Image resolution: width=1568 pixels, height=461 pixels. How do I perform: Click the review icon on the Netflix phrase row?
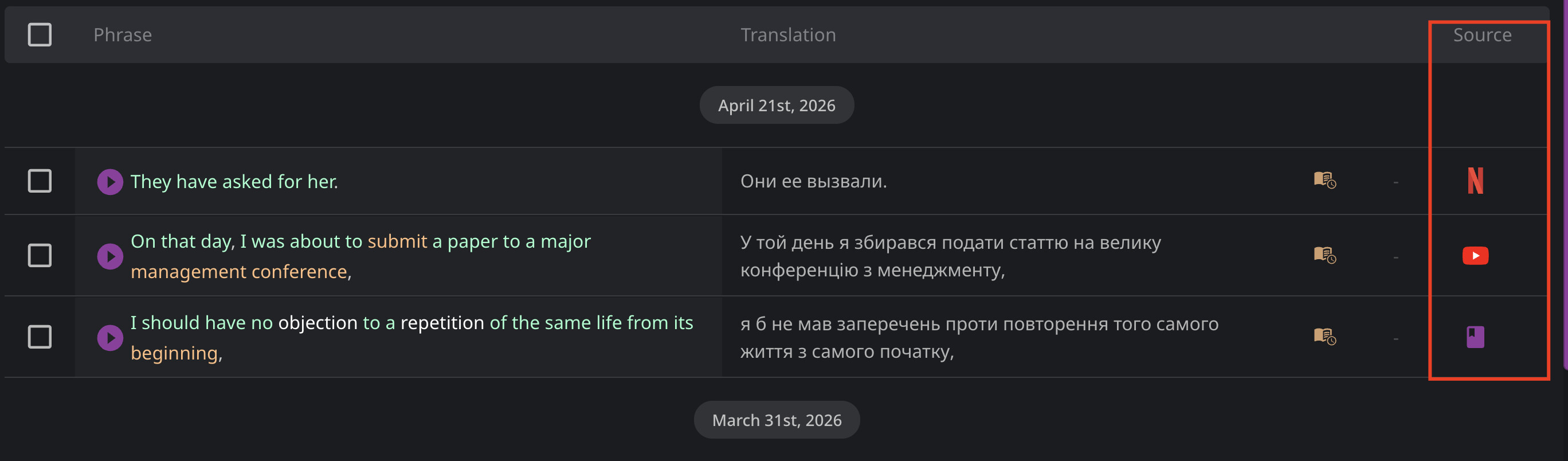pos(1324,180)
